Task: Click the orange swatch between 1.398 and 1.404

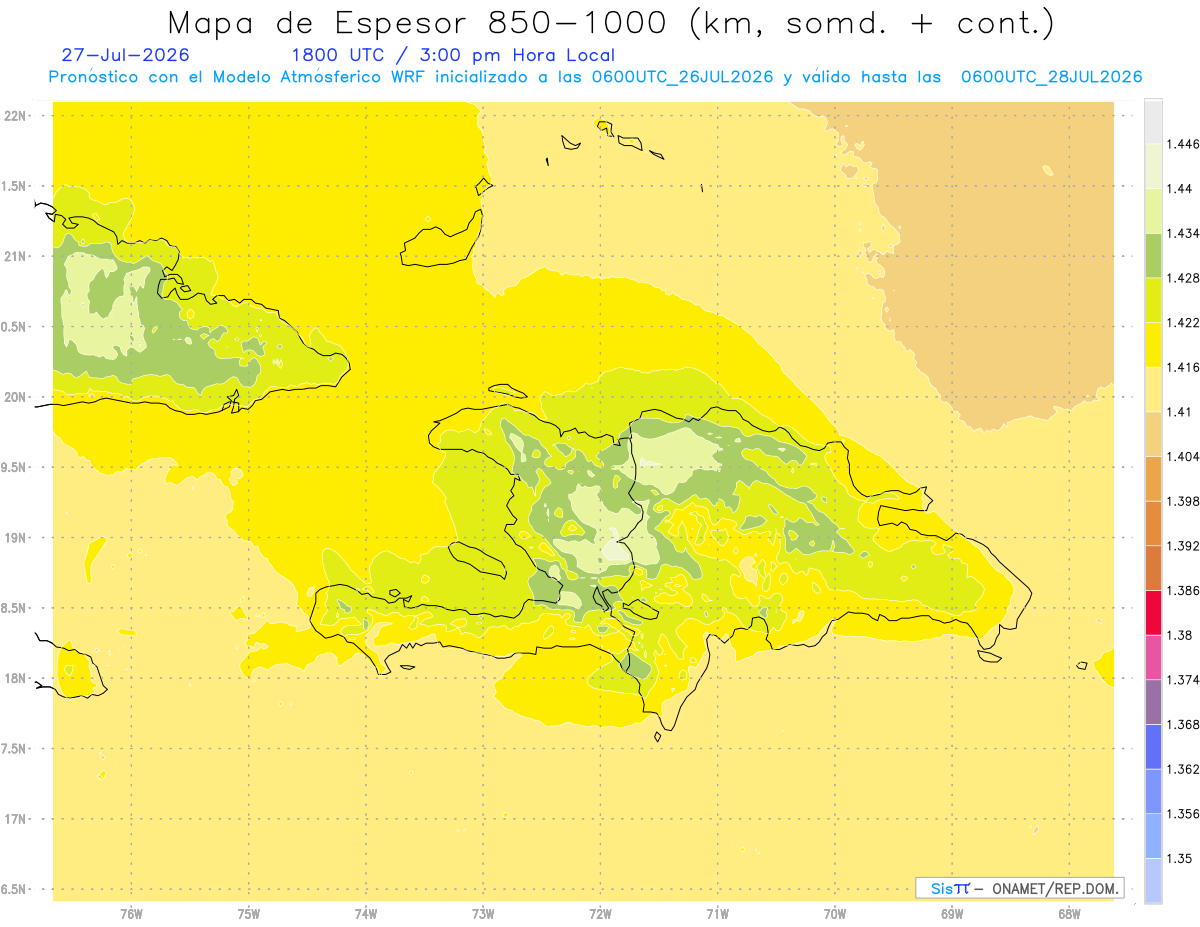Action: point(1153,479)
